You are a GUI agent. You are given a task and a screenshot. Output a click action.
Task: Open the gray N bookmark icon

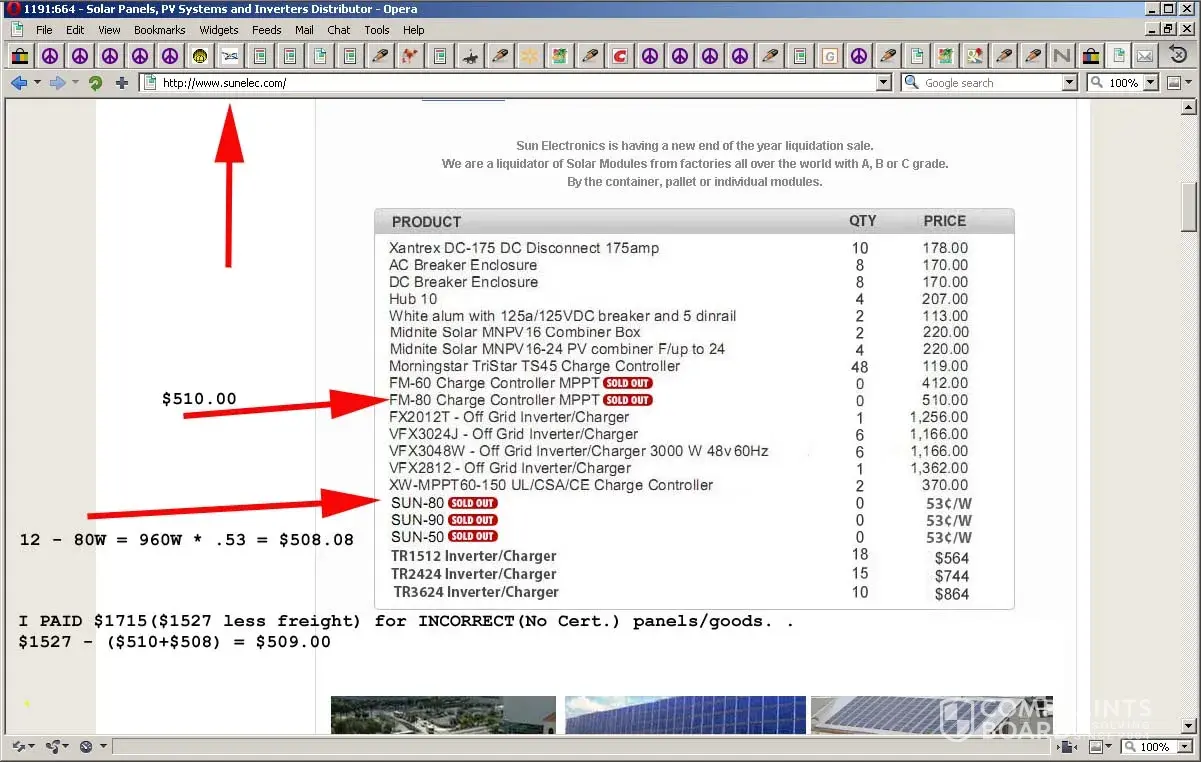[x=1062, y=56]
